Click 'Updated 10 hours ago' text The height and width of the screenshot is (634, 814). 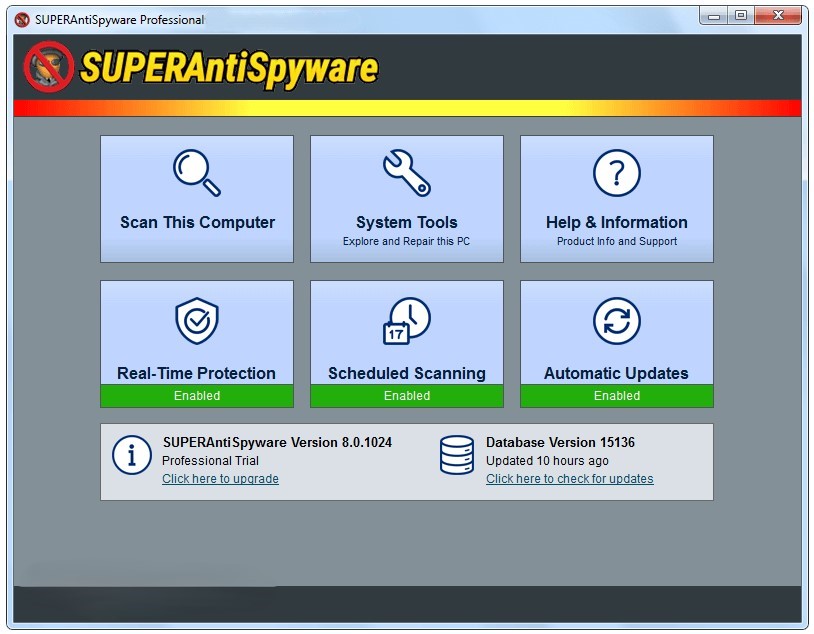[547, 461]
